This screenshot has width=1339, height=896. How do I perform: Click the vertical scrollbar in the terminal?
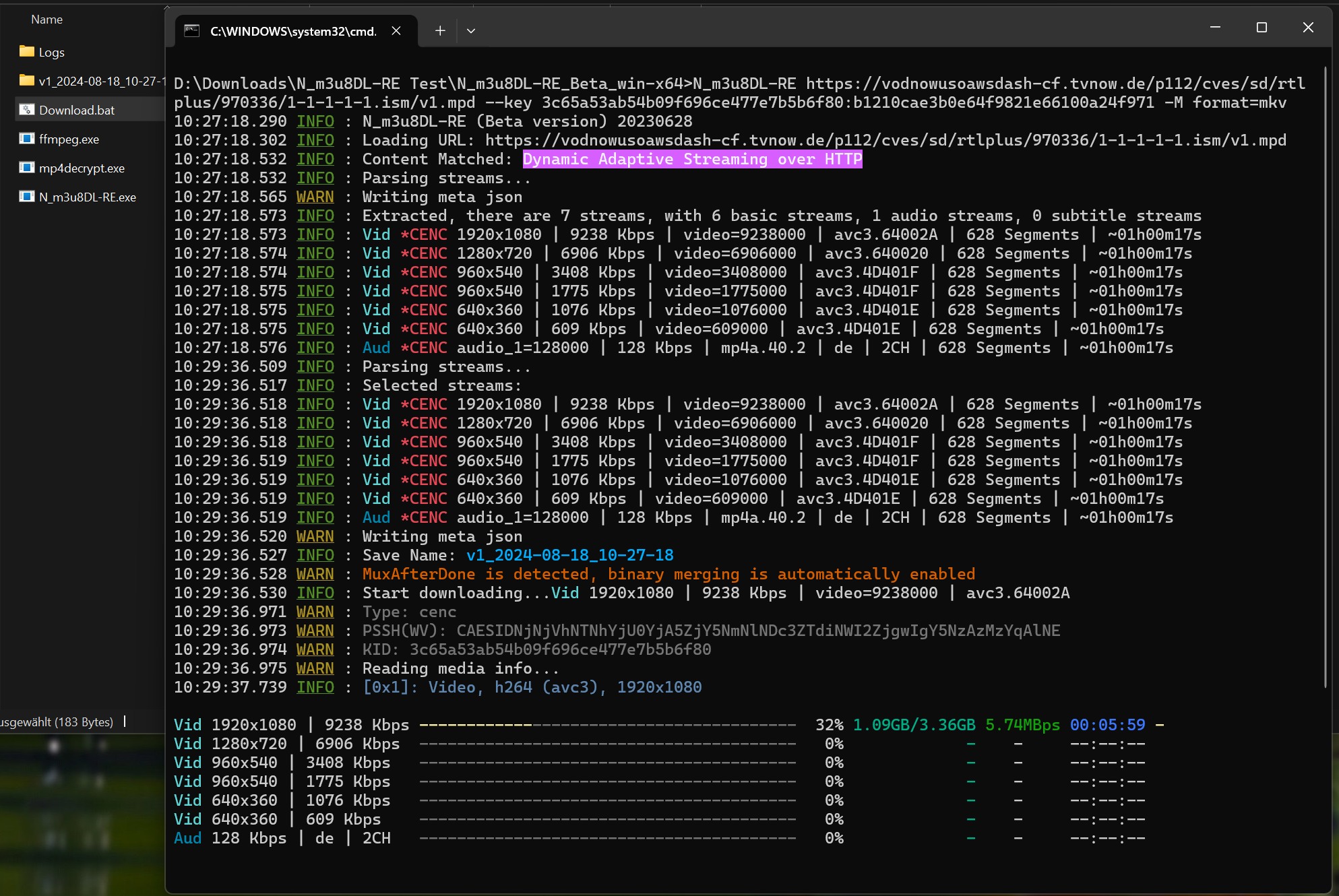(x=1326, y=377)
